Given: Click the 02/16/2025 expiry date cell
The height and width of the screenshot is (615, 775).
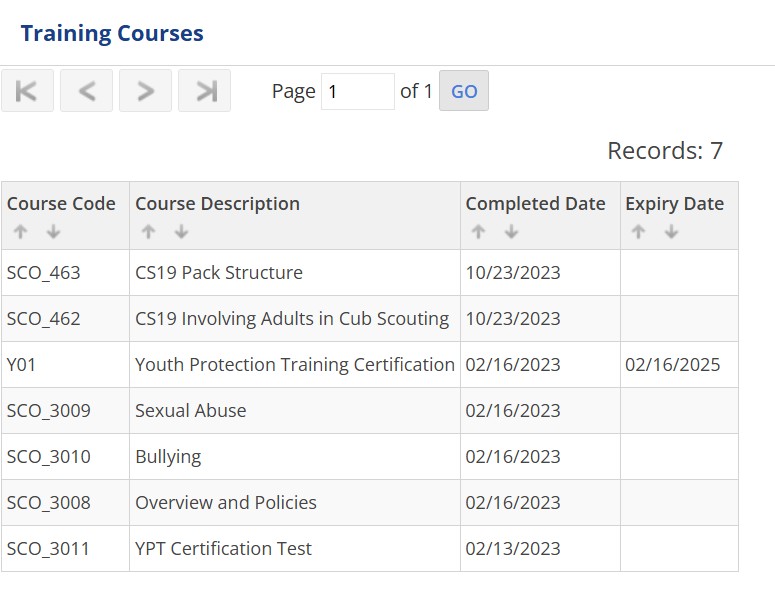Looking at the screenshot, I should 672,365.
